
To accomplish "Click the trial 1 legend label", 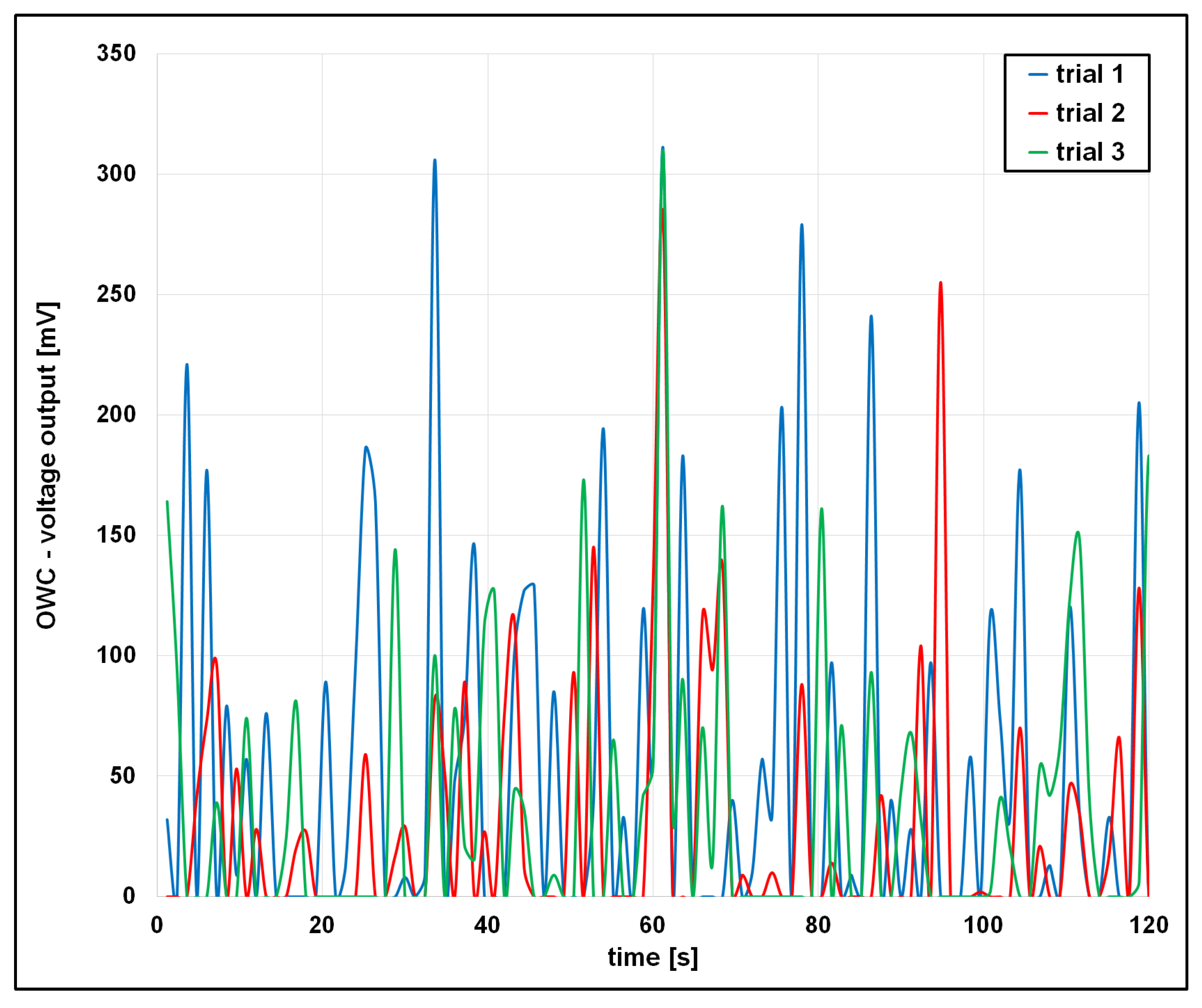I will point(1089,74).
